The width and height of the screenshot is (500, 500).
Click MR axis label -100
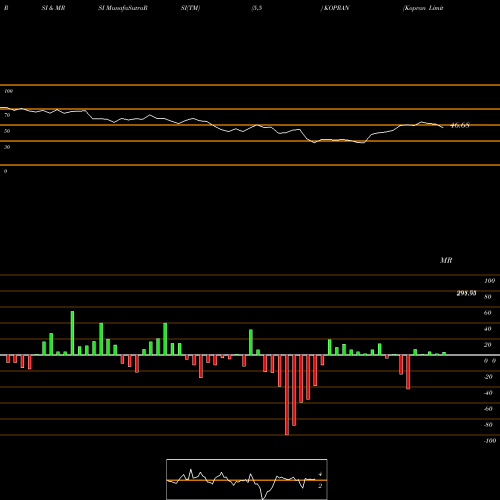pos(490,441)
